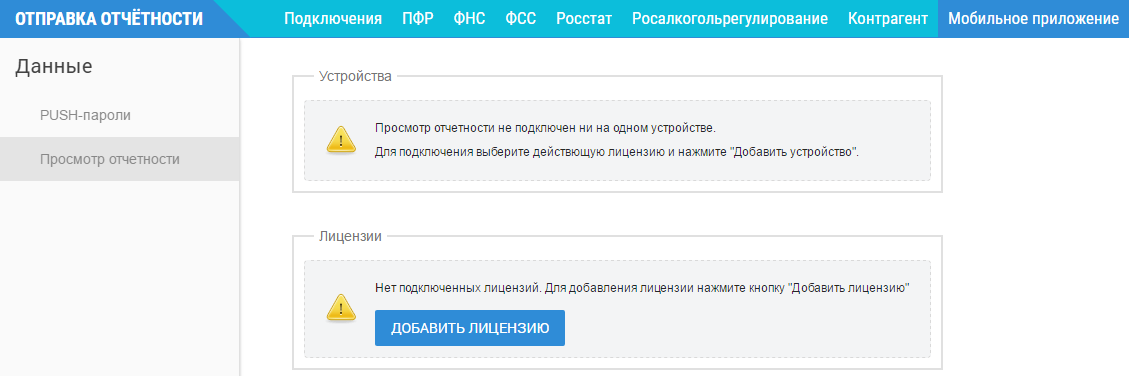Select Просмотр отчетности in the sidebar
Screen dimensions: 1129x376
[120, 159]
